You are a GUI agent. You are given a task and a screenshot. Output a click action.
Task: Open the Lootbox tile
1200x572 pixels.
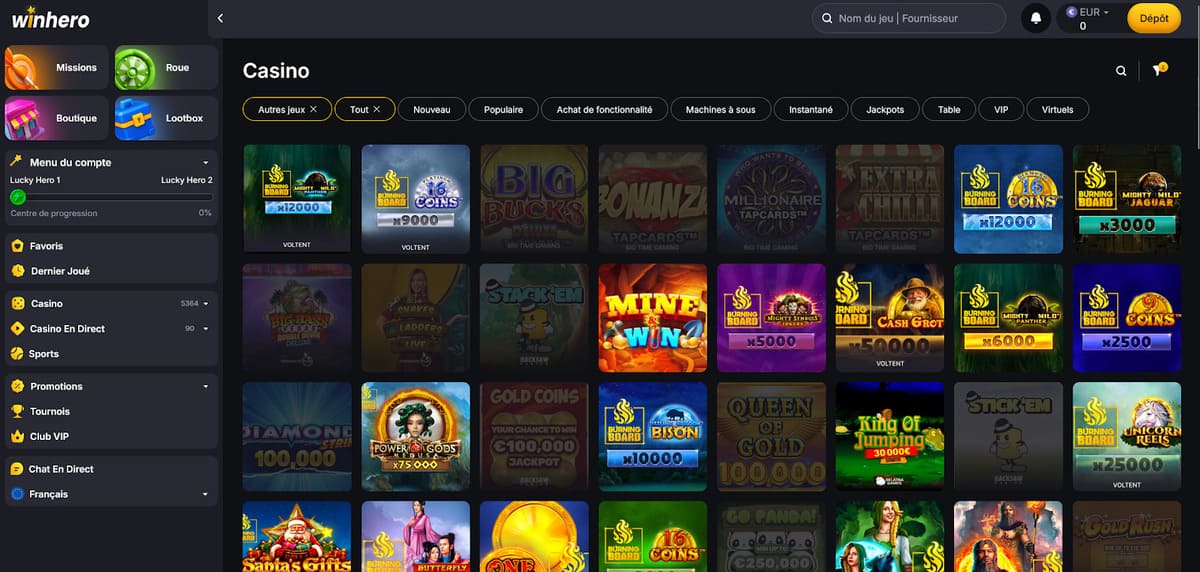[x=166, y=118]
